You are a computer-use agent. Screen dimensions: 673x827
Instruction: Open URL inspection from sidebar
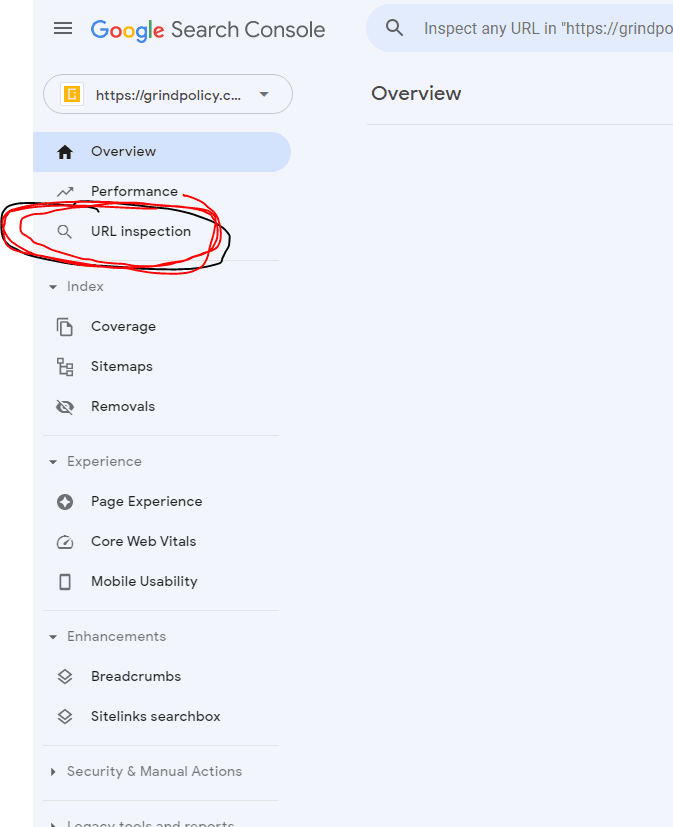point(141,232)
